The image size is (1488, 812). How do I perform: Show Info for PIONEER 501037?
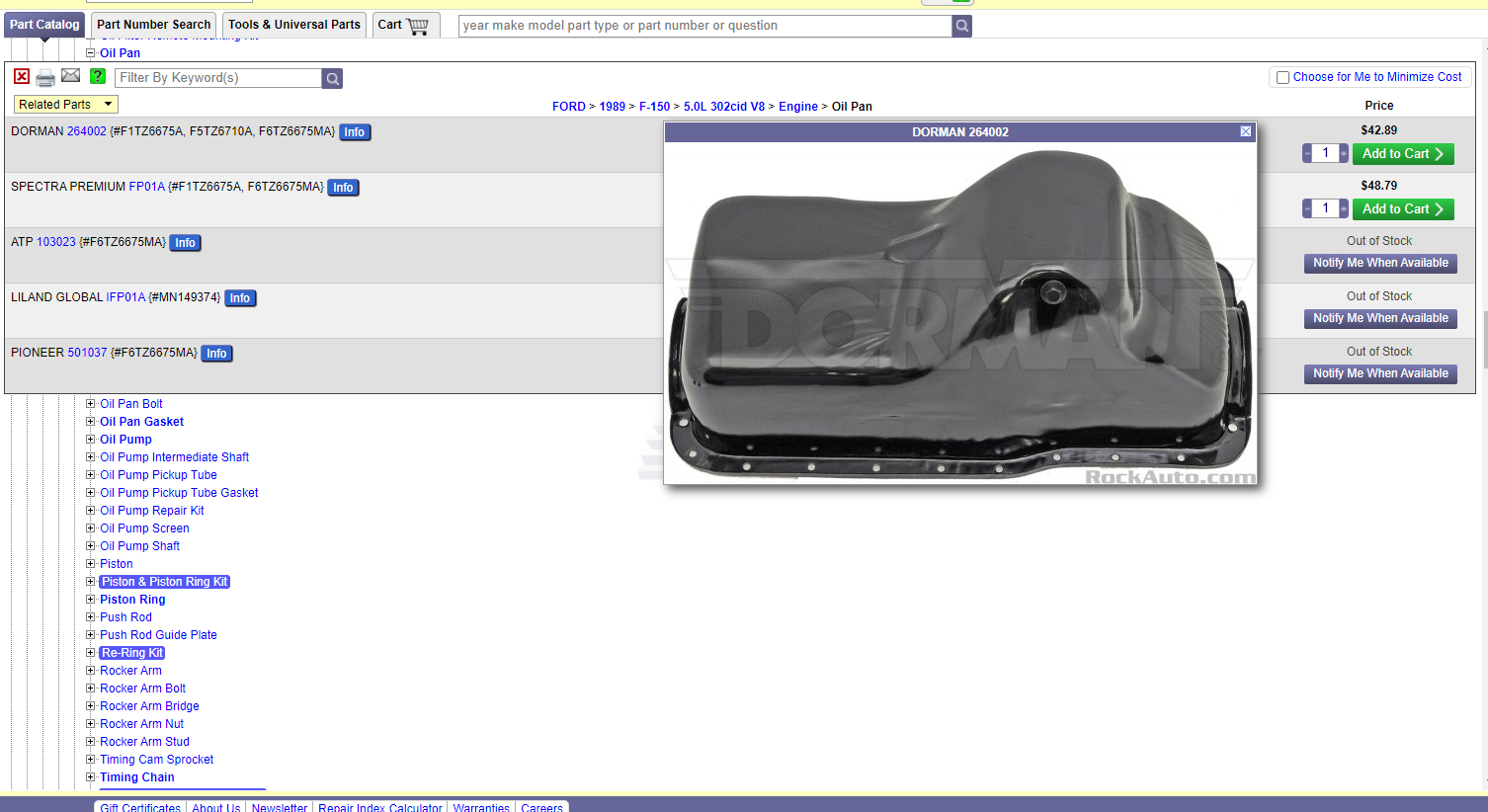coord(216,354)
